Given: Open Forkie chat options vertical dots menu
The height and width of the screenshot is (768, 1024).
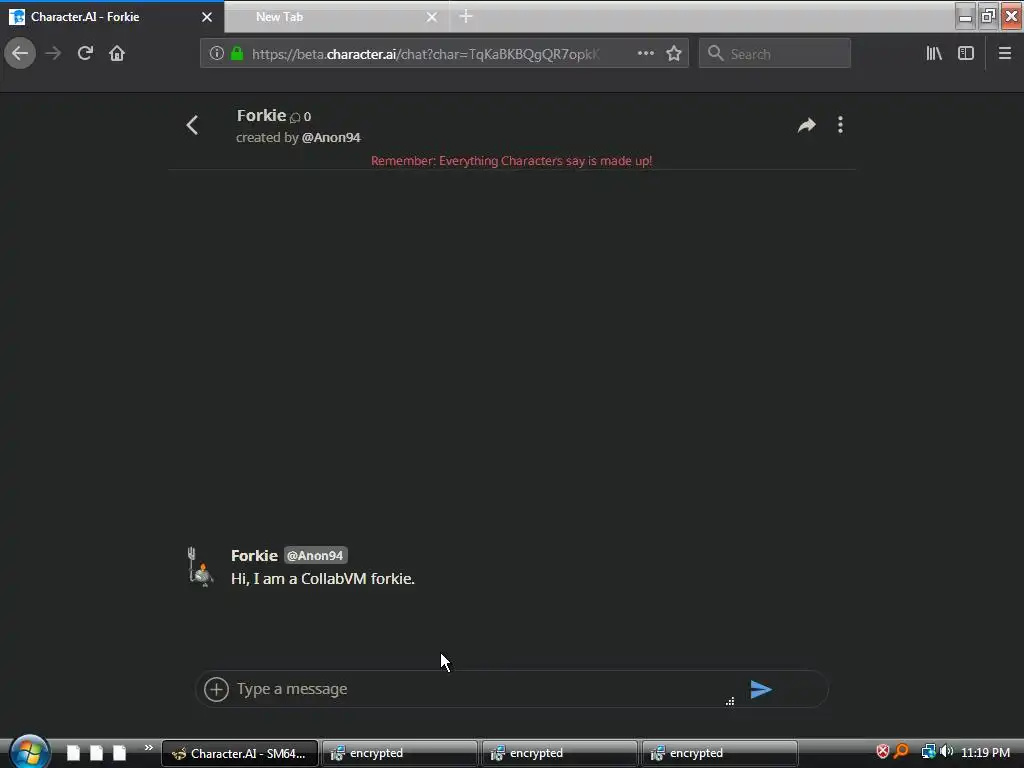Looking at the screenshot, I should pyautogui.click(x=840, y=125).
